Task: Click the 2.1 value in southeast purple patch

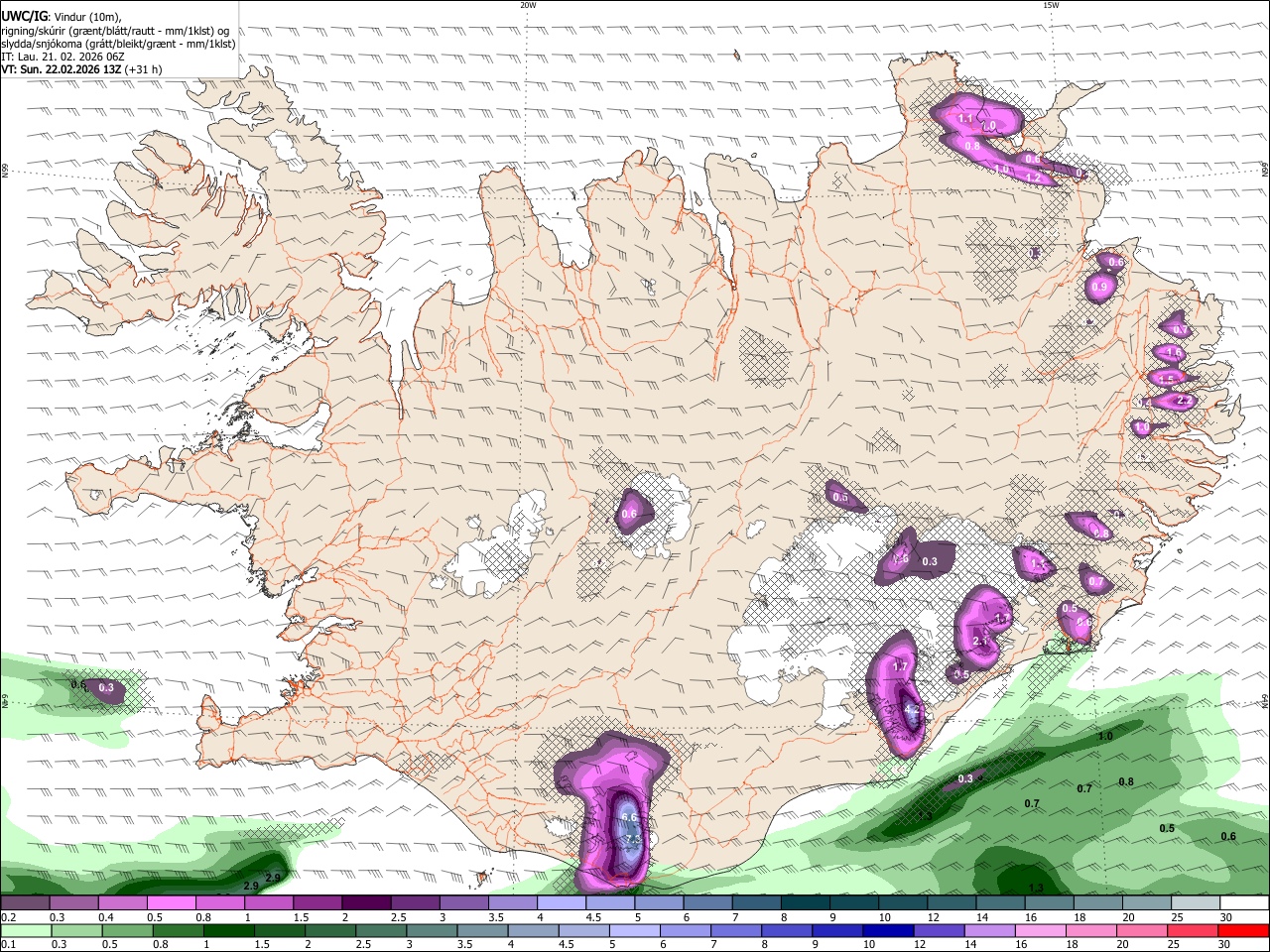Action: point(981,642)
